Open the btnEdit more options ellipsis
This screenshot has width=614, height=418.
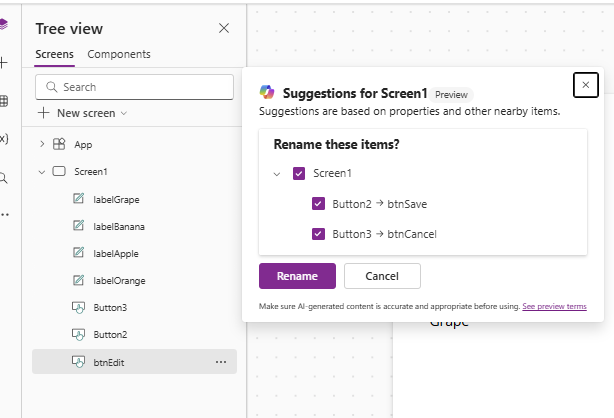221,362
